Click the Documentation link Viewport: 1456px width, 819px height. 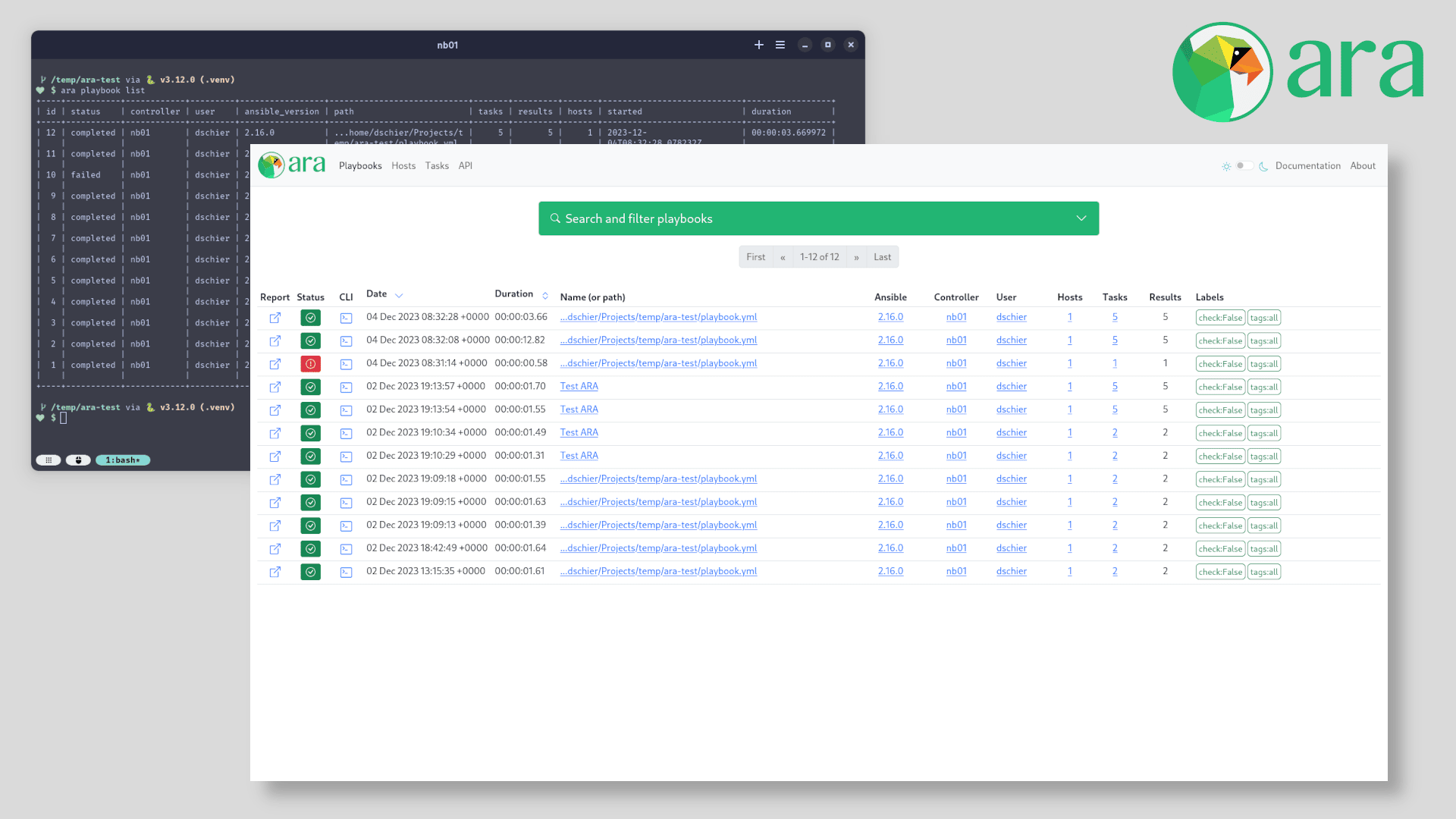1307,165
